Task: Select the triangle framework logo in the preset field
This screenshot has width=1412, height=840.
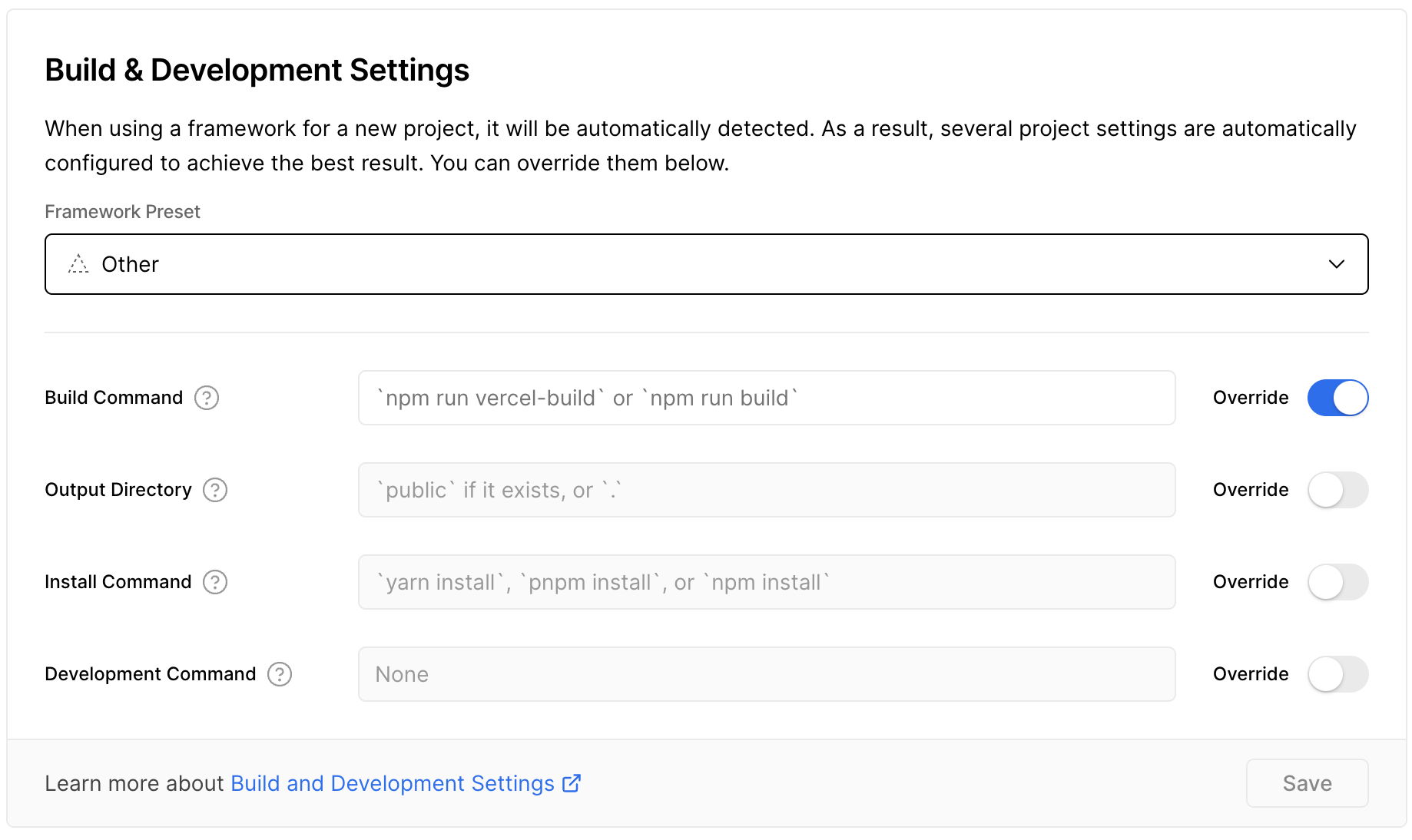Action: [77, 263]
